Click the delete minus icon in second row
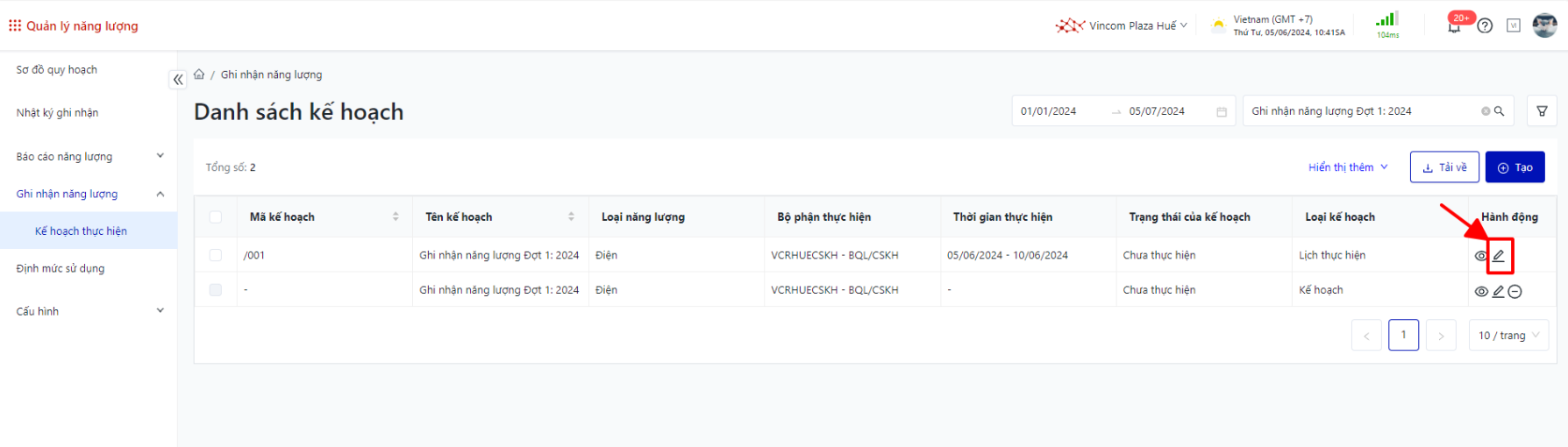This screenshot has height=447, width=1568. [x=1515, y=291]
